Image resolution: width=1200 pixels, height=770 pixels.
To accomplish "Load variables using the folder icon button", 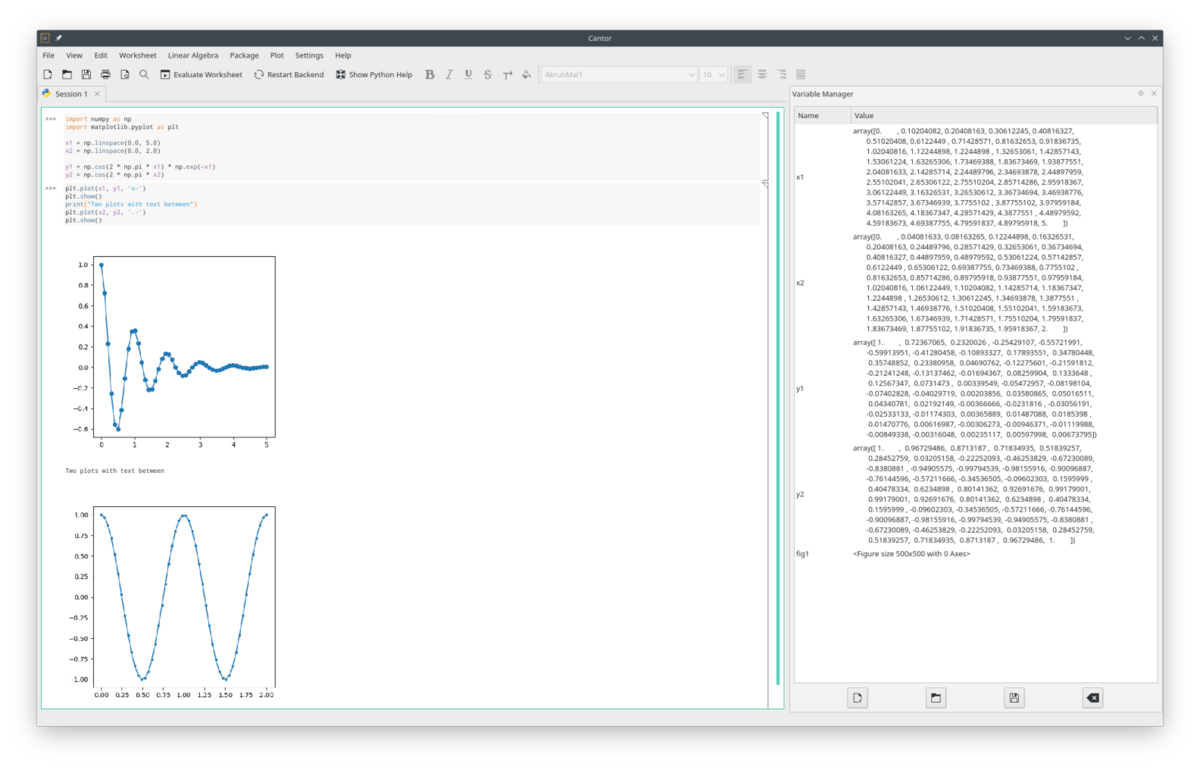I will (936, 698).
